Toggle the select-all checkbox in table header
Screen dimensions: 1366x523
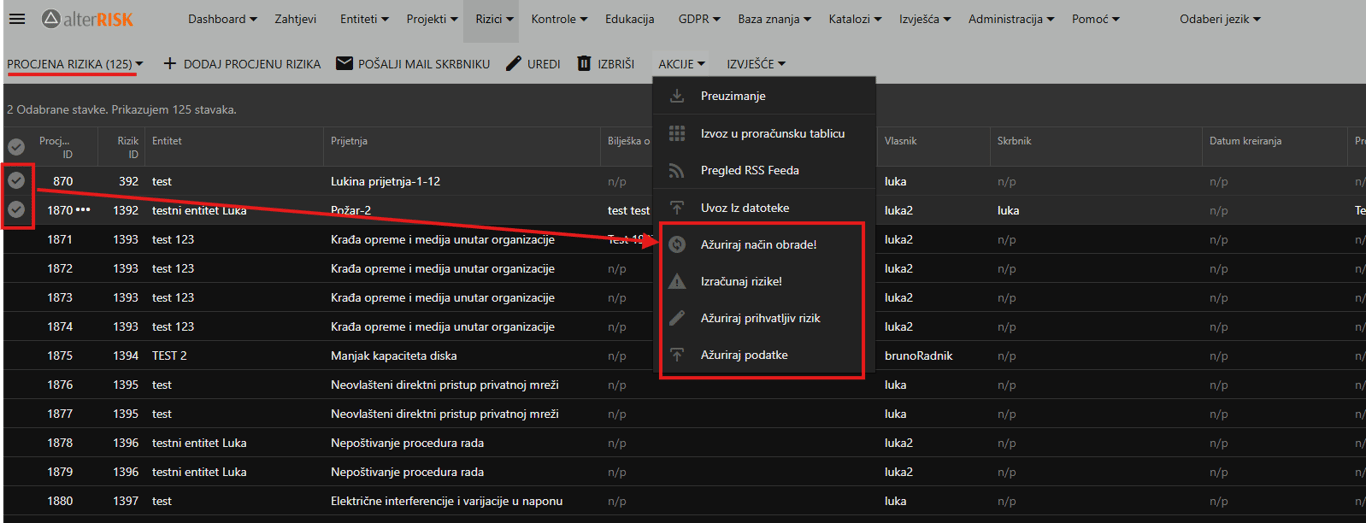16,147
